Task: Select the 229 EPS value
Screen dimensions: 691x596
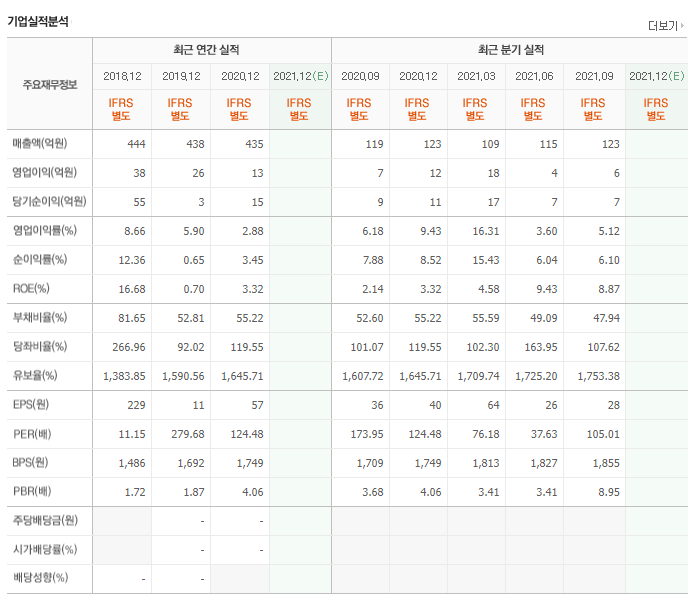Action: coord(136,405)
